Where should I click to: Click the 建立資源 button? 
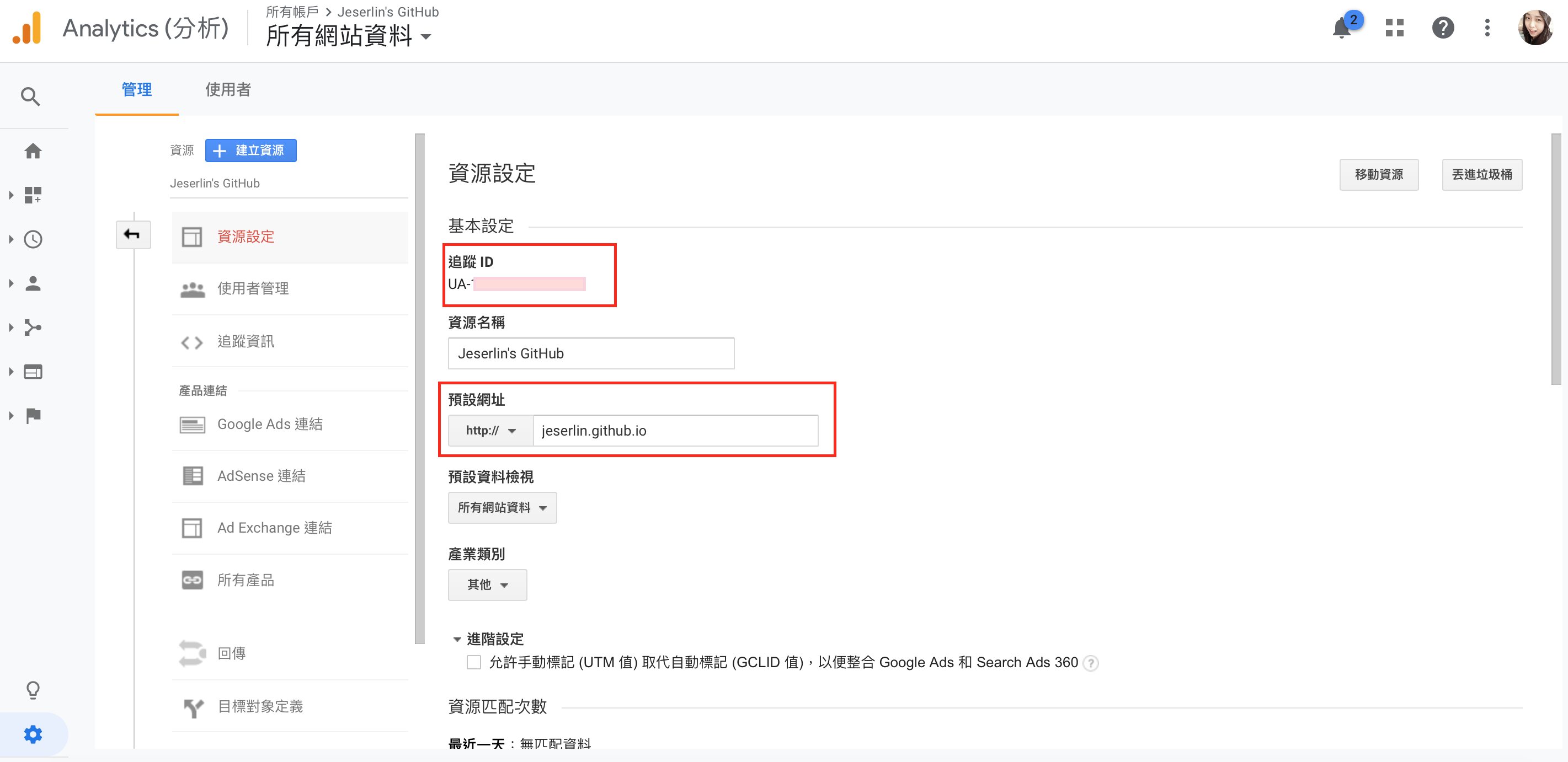251,151
